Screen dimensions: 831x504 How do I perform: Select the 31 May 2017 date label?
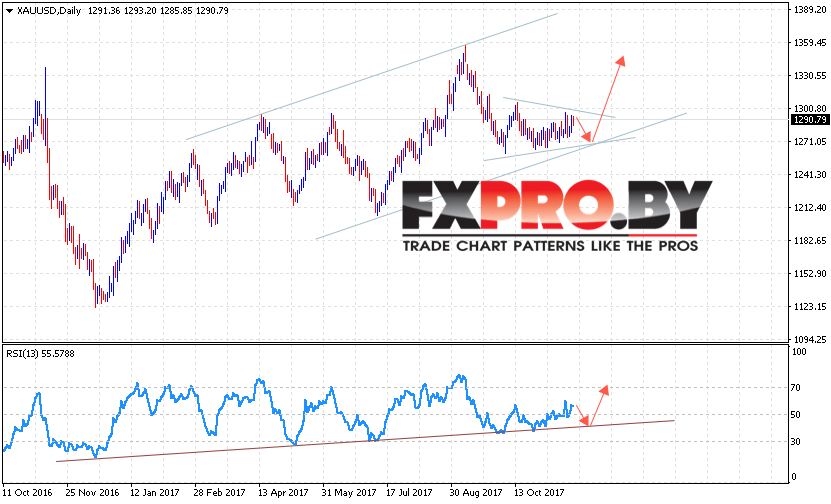click(x=349, y=493)
